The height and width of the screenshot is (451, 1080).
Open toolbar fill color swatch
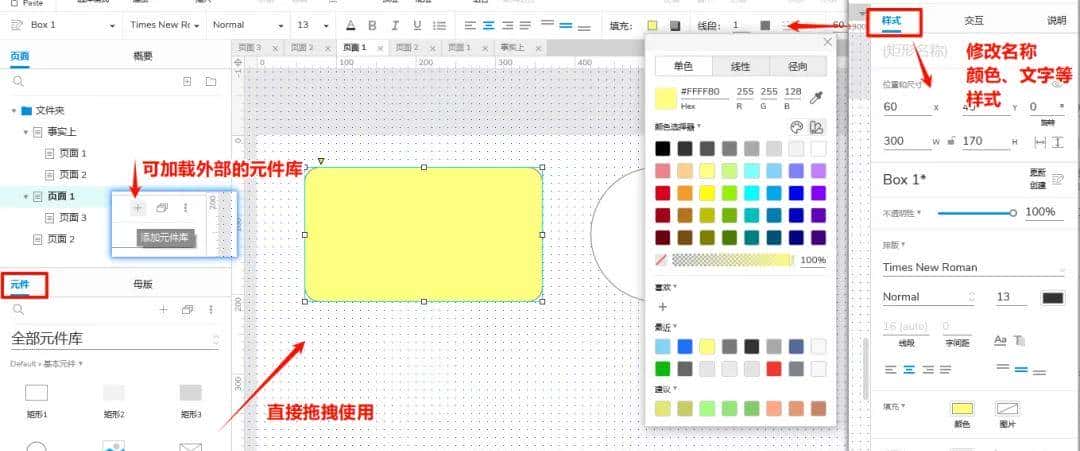click(652, 25)
